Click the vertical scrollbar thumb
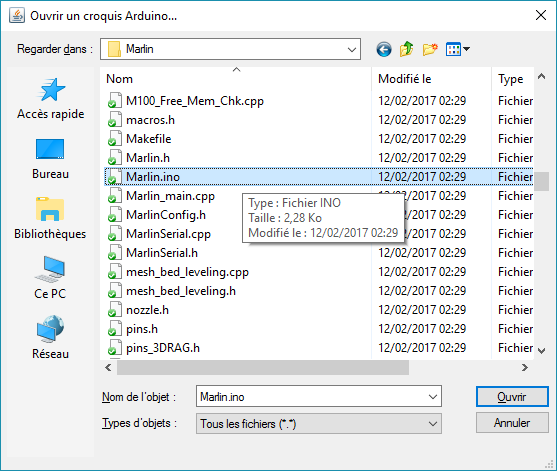This screenshot has width=557, height=471. [x=541, y=181]
